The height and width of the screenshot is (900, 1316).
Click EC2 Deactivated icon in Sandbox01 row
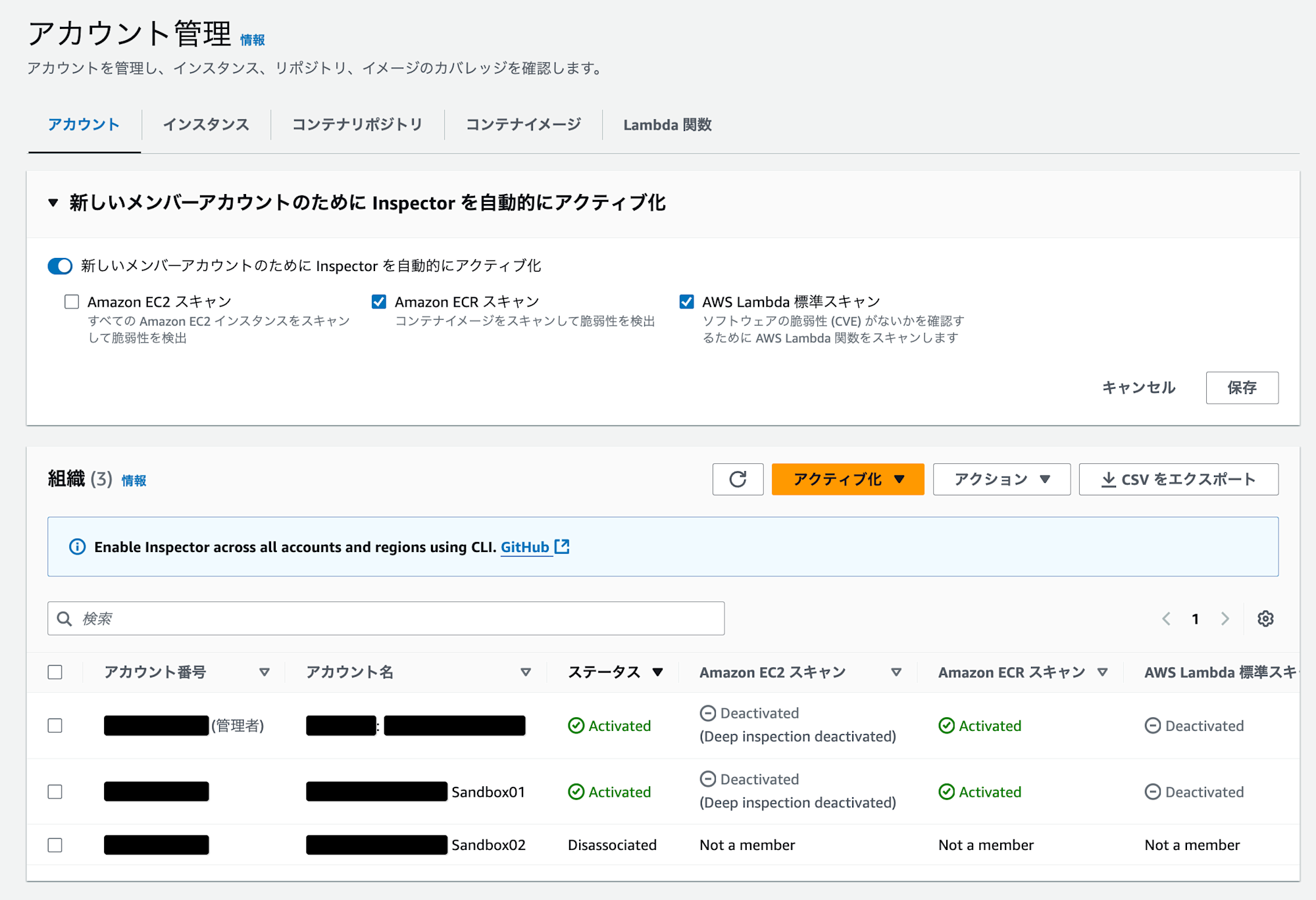click(707, 779)
